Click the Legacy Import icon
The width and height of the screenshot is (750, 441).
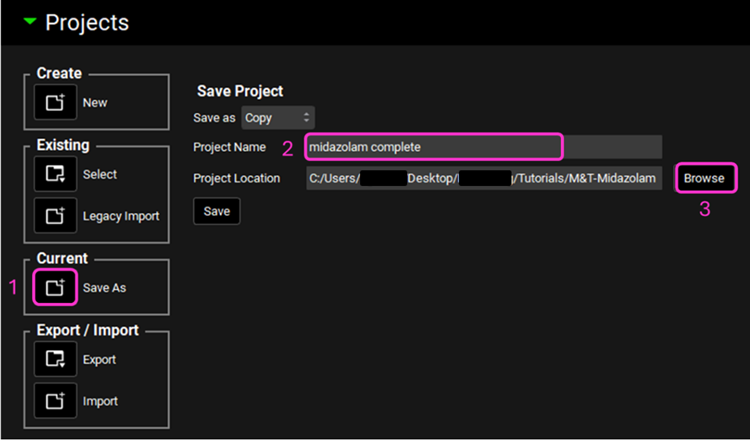pyautogui.click(x=54, y=216)
